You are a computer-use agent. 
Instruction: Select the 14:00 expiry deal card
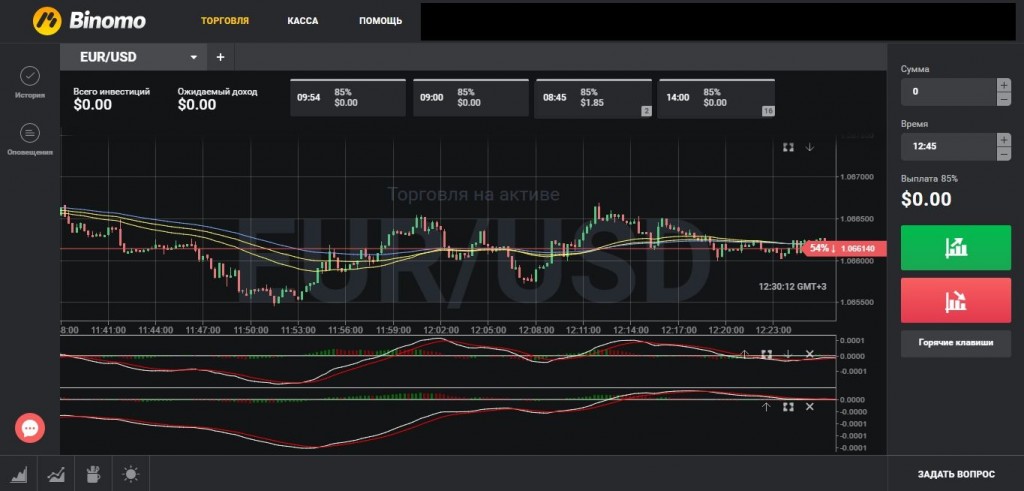716,98
